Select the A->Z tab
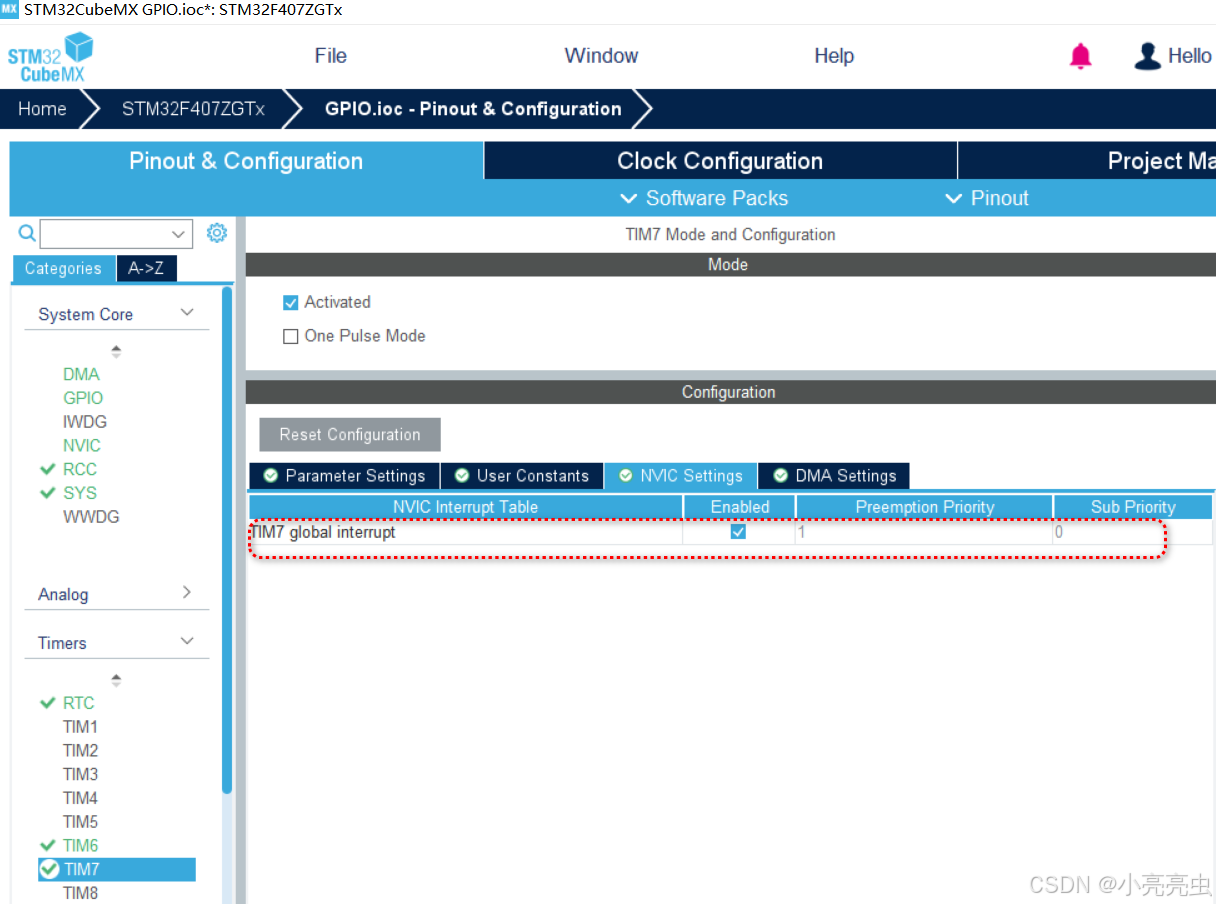 tap(146, 268)
